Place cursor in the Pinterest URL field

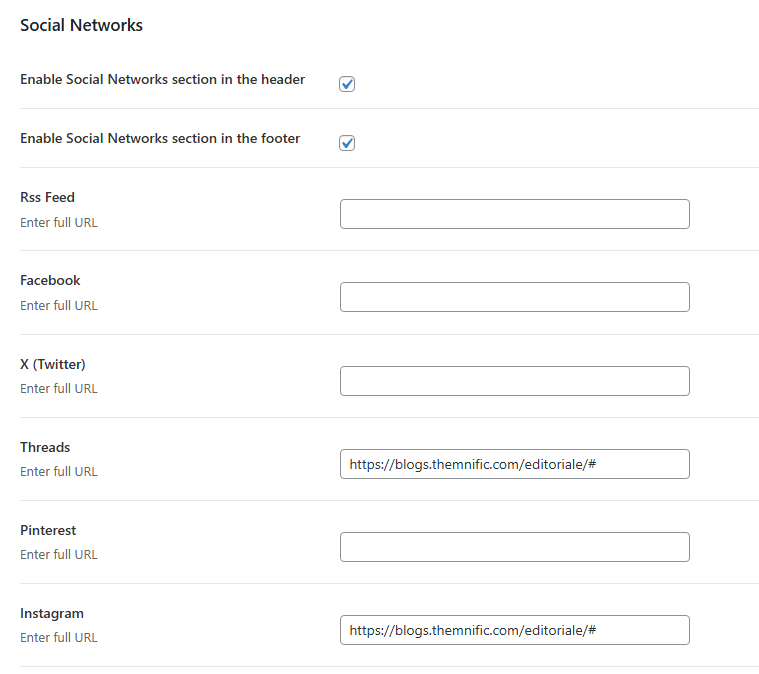pos(514,547)
